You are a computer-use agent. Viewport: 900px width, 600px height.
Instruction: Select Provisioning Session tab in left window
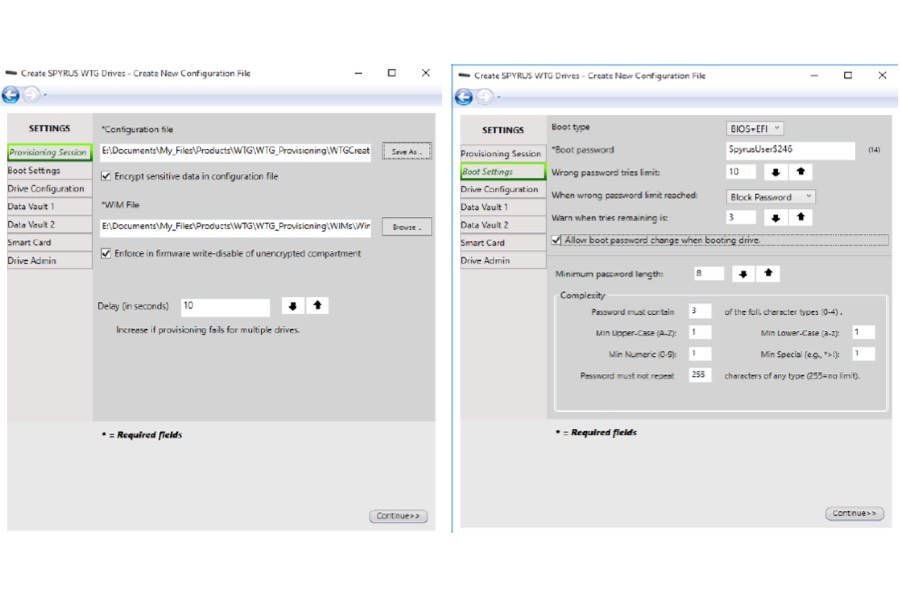coord(49,153)
